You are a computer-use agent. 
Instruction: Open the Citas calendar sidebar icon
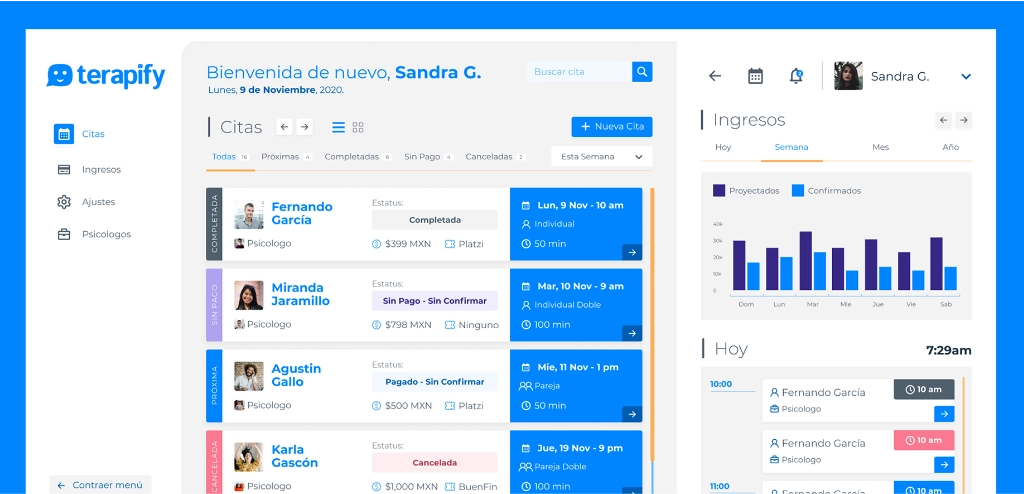63,134
